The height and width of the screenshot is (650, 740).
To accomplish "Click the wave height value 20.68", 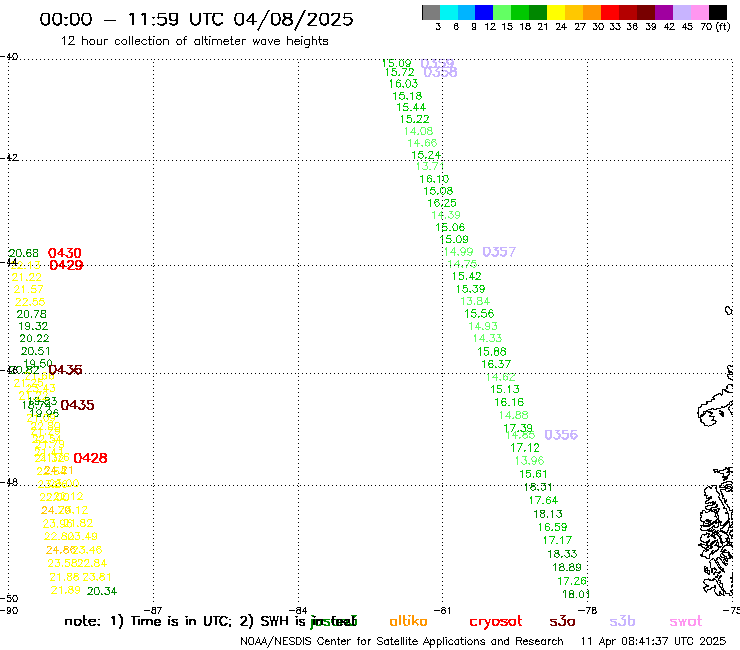I will coord(23,253).
